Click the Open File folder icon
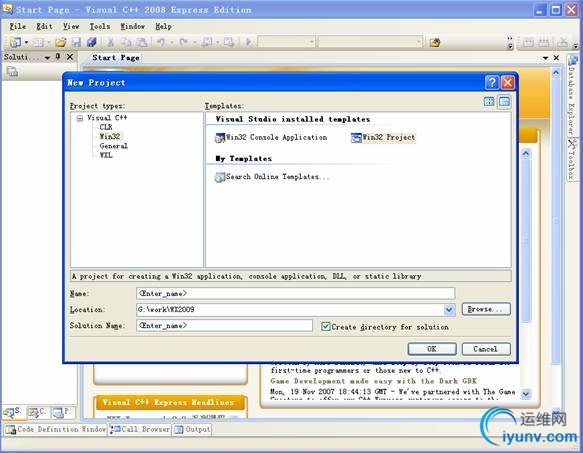The image size is (583, 453). (x=60, y=42)
